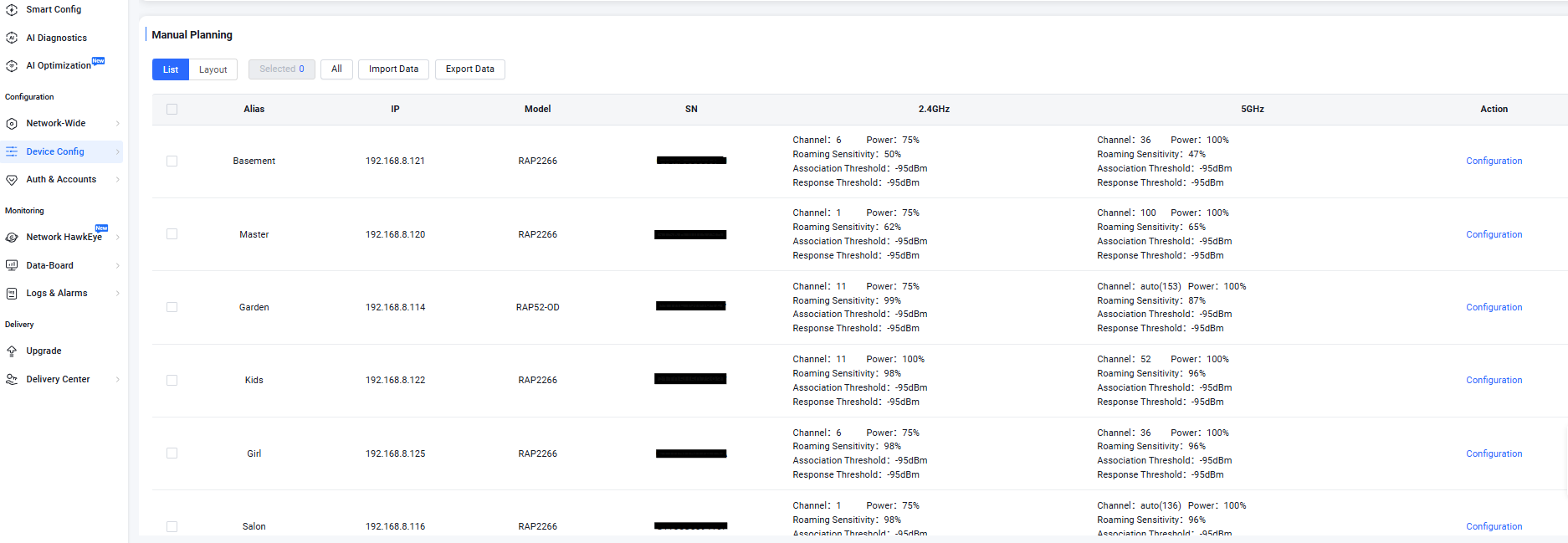This screenshot has width=1568, height=543.
Task: Click the Upgrade arrow icon
Action: click(12, 351)
